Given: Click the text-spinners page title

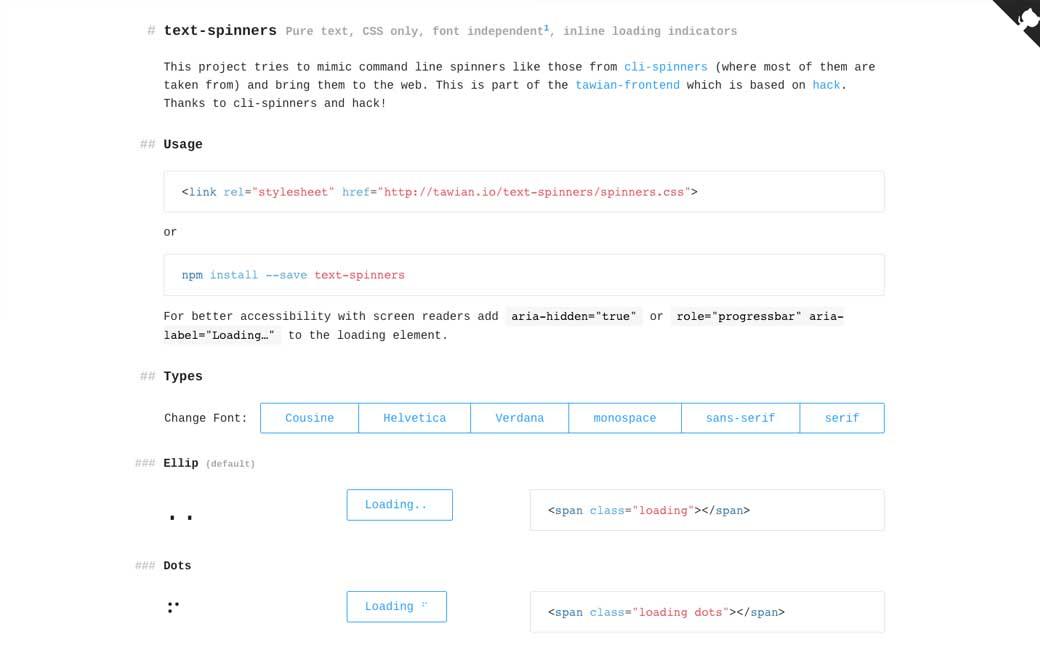Looking at the screenshot, I should (x=220, y=31).
